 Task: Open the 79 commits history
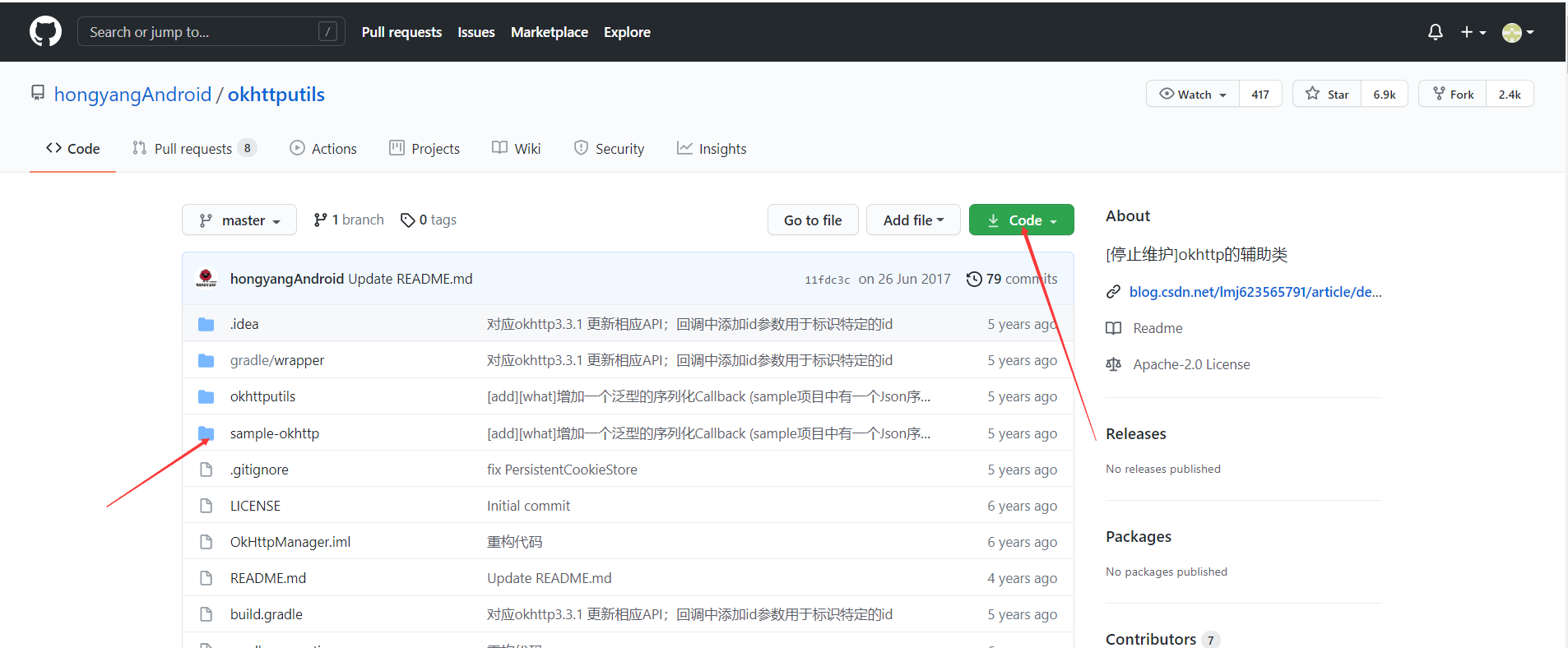tap(1012, 279)
